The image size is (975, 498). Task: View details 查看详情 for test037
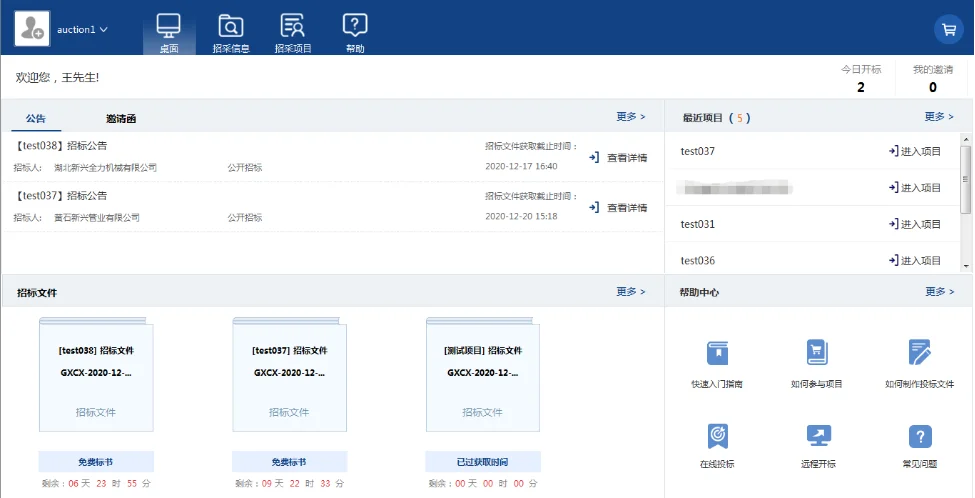click(627, 208)
